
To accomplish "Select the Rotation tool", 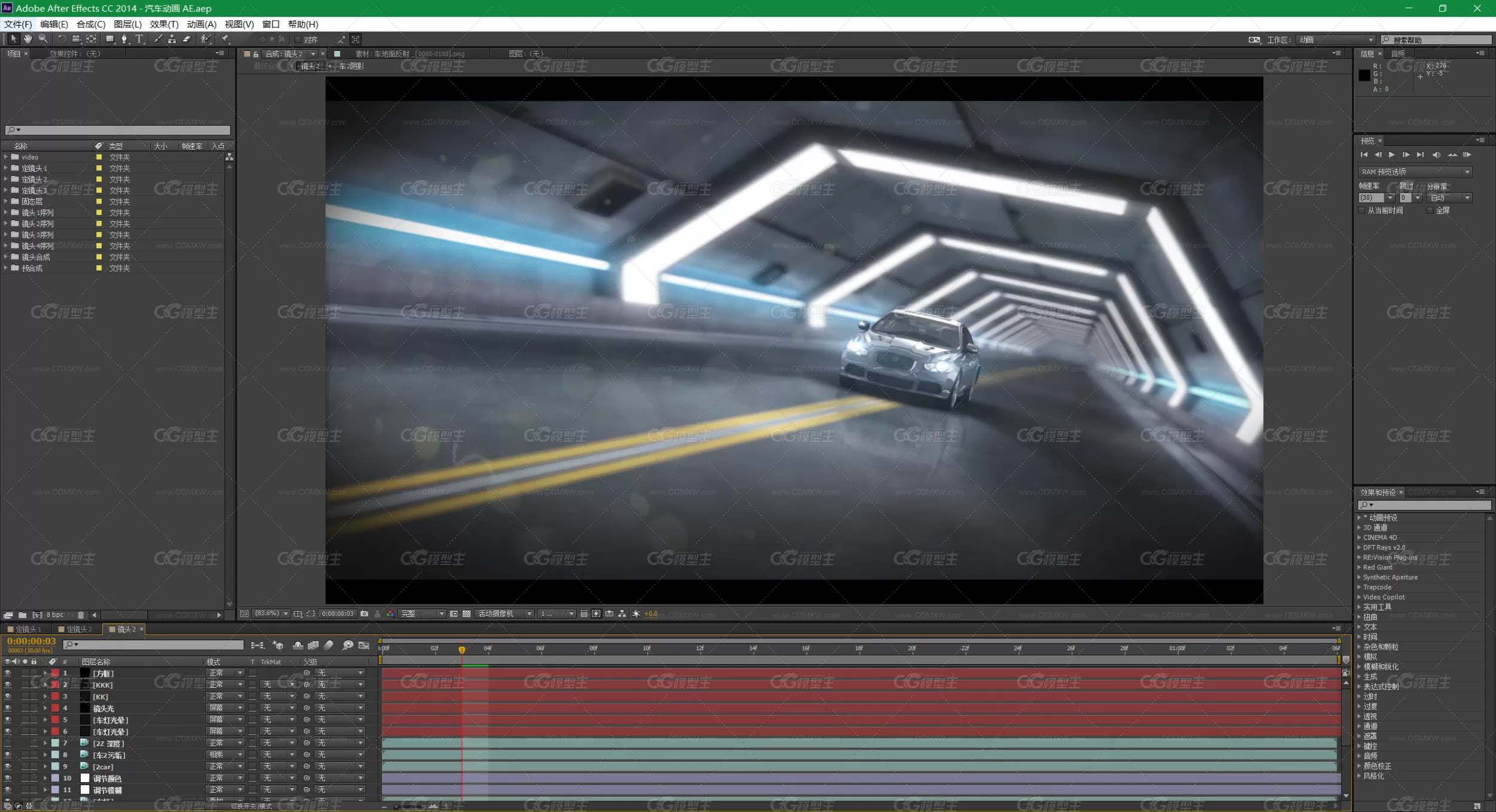I will 62,39.
